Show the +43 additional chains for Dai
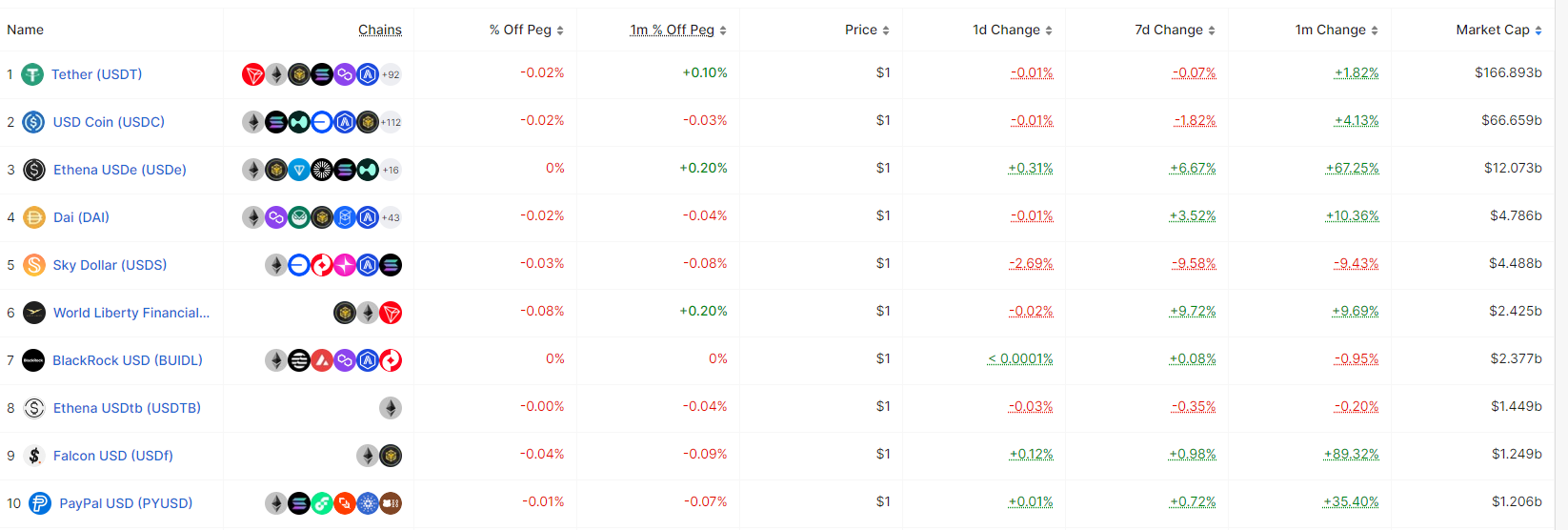Image resolution: width=1568 pixels, height=530 pixels. [x=391, y=217]
